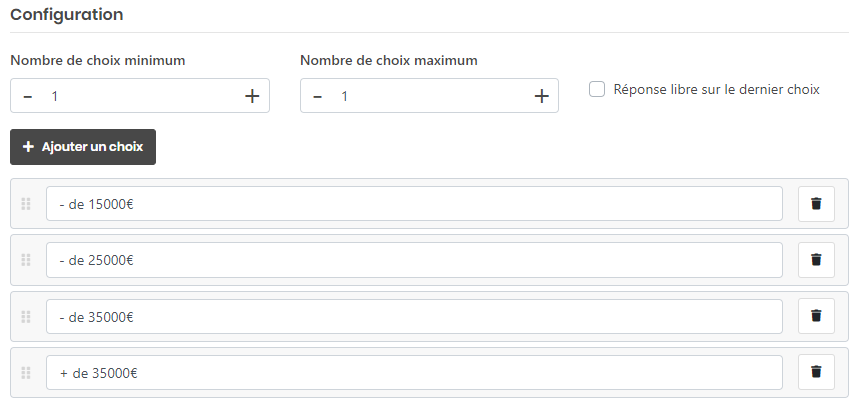The image size is (862, 411).
Task: Delete the "- de 15000€" choice
Action: pos(816,204)
